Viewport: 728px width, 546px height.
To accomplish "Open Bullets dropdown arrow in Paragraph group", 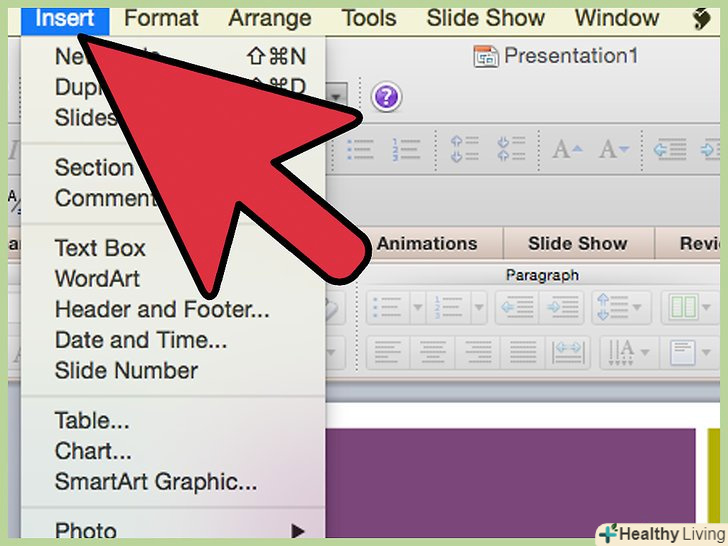I will point(417,307).
